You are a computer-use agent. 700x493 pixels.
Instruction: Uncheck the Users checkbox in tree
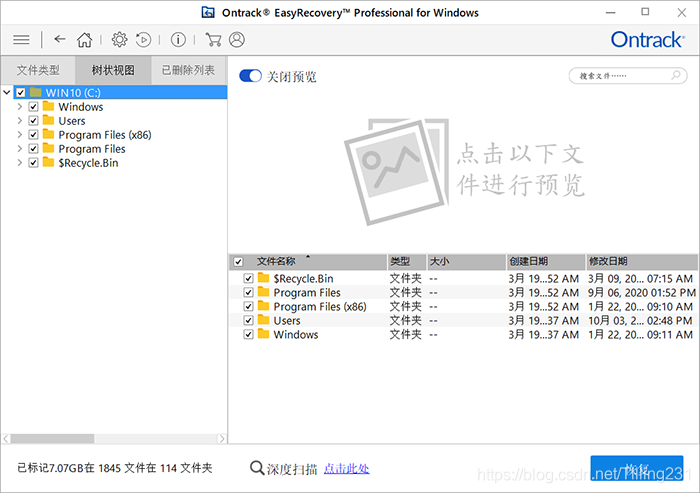[x=33, y=121]
